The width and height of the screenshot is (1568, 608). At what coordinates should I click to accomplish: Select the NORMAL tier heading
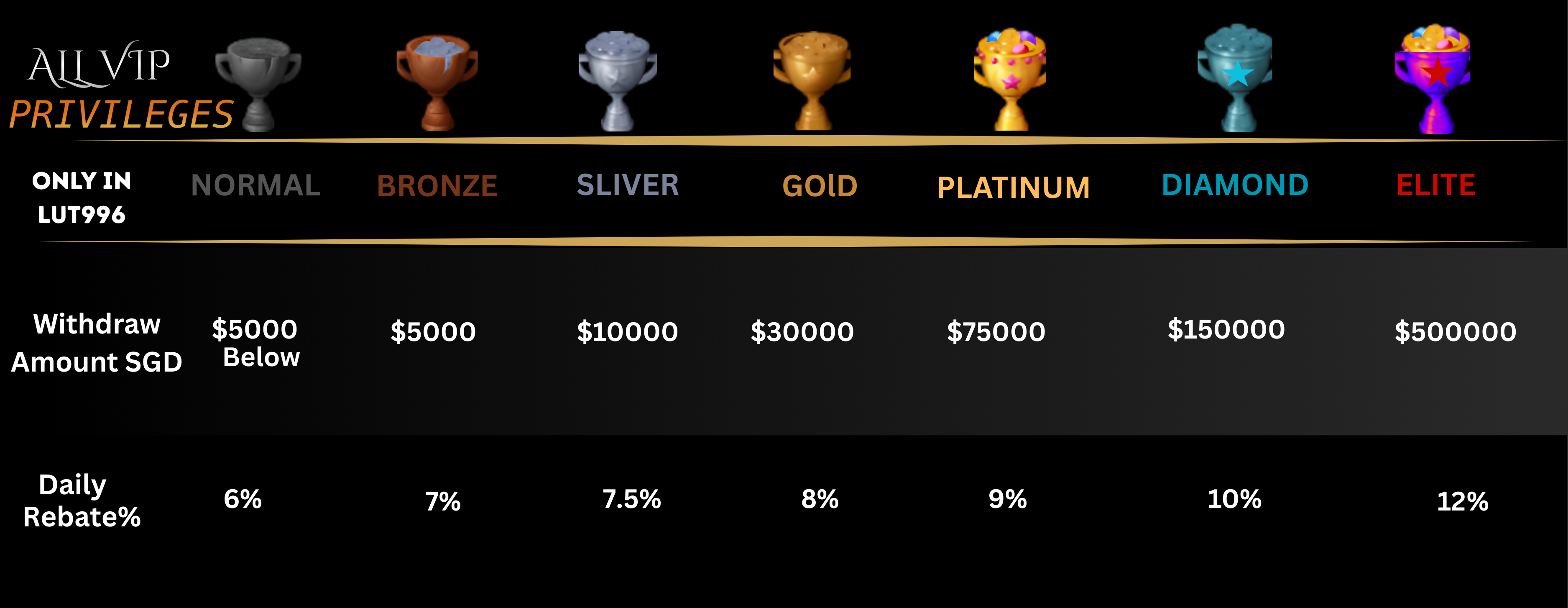pos(255,185)
